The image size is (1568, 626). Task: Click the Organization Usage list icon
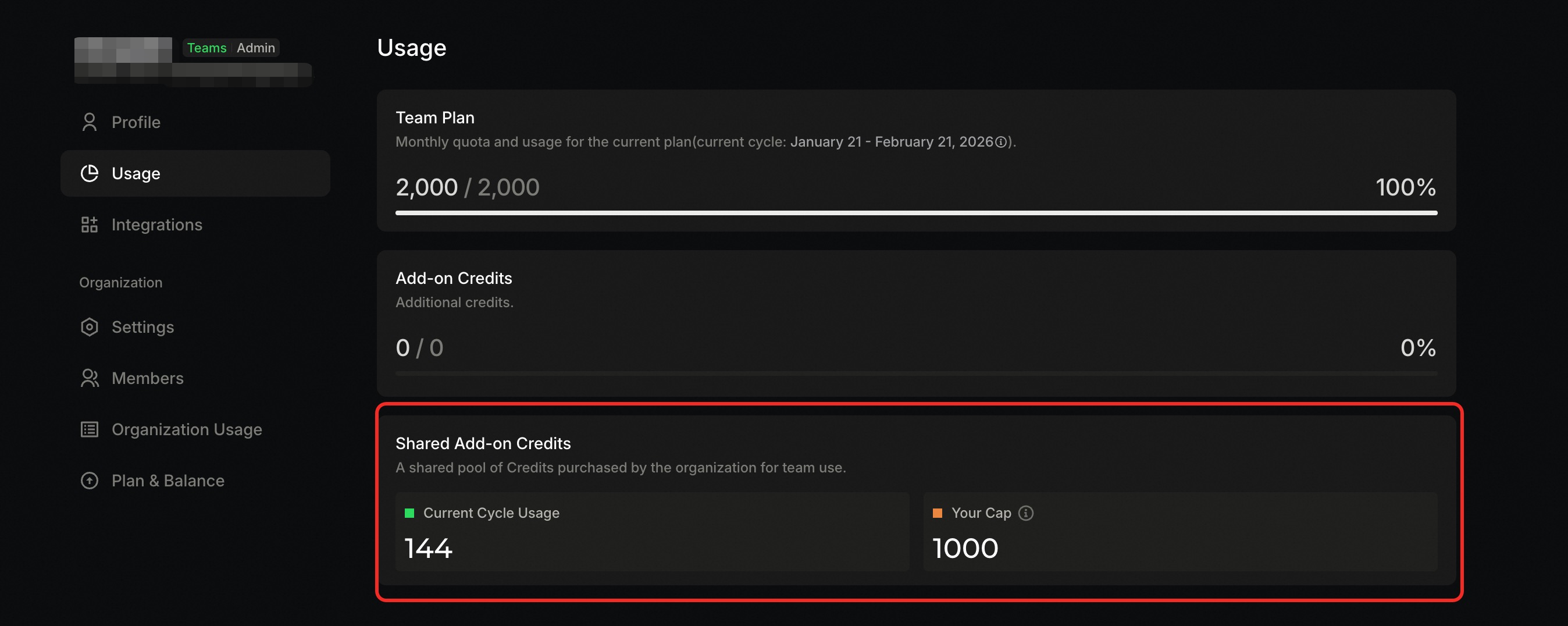tap(90, 429)
